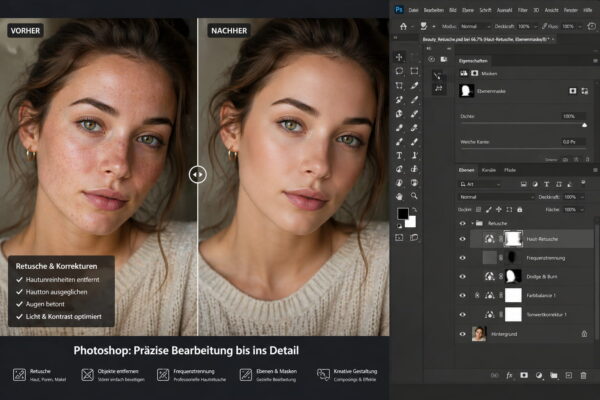The height and width of the screenshot is (400, 600).
Task: Toggle lock transparent pixels icon
Action: (x=478, y=210)
